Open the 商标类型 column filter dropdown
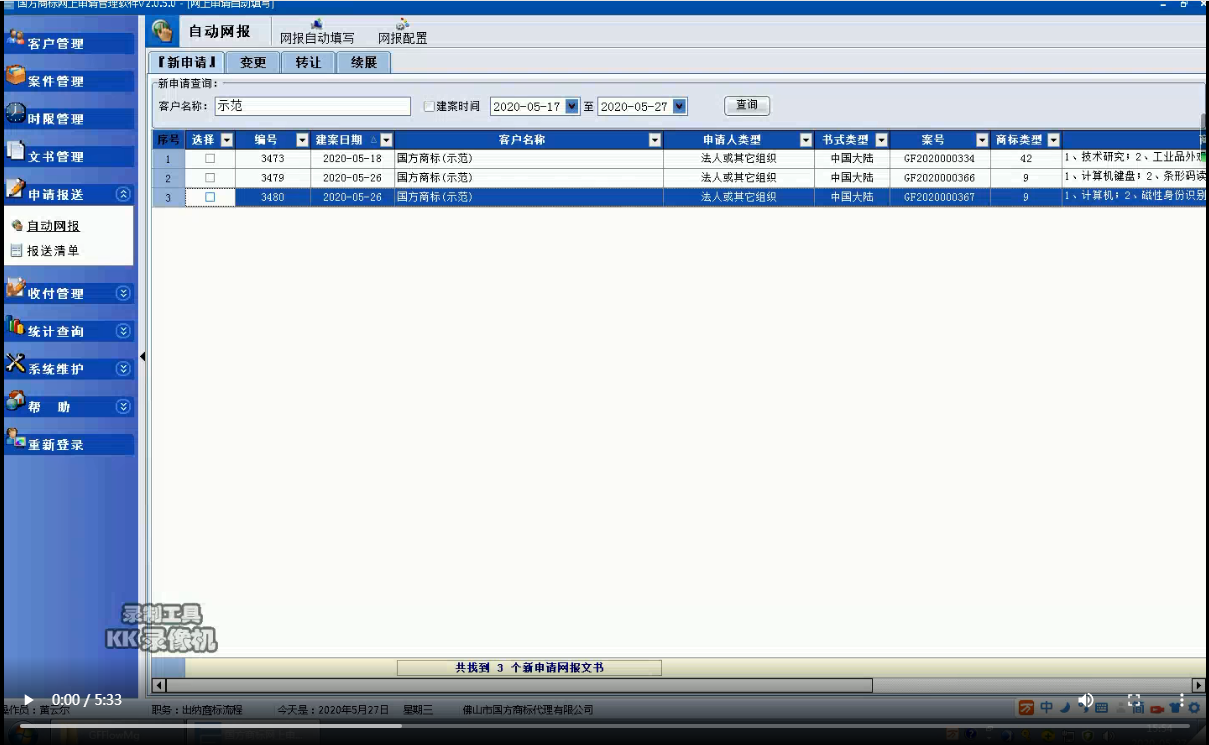 click(x=1053, y=140)
